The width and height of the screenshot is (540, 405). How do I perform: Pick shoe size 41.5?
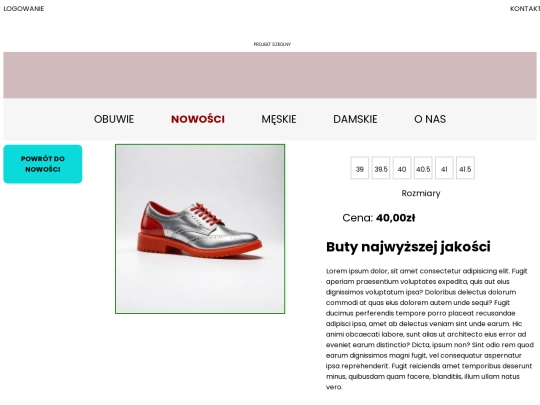465,168
